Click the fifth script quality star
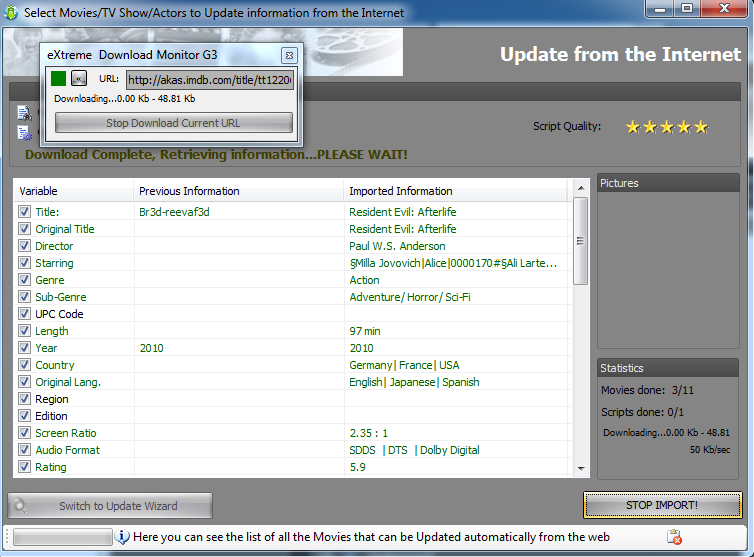The width and height of the screenshot is (754, 557). (x=701, y=127)
